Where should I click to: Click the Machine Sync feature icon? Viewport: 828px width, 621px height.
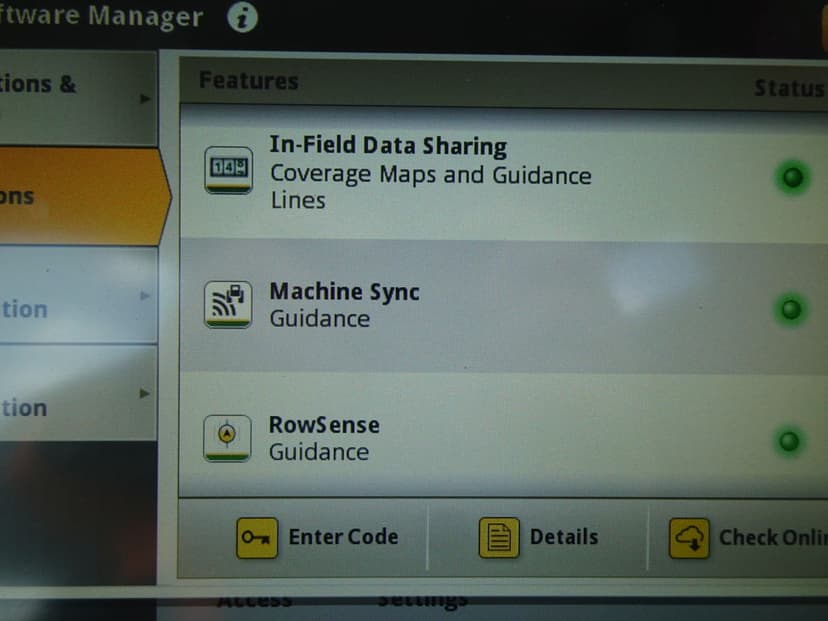click(228, 304)
